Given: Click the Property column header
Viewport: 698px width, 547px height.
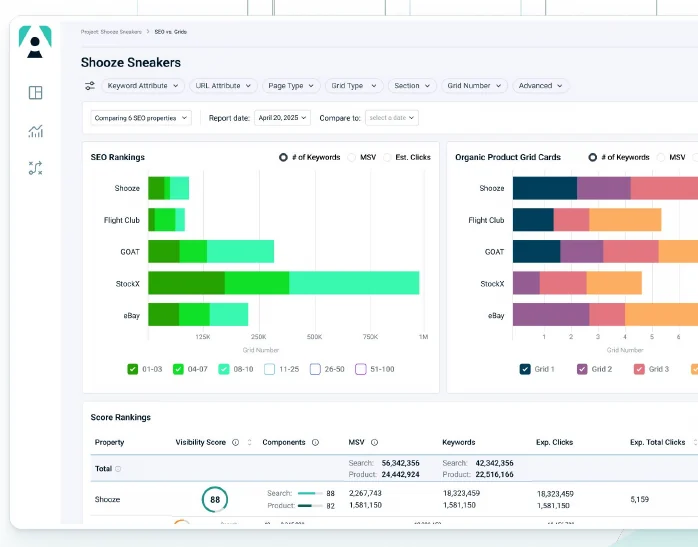Looking at the screenshot, I should pyautogui.click(x=110, y=442).
